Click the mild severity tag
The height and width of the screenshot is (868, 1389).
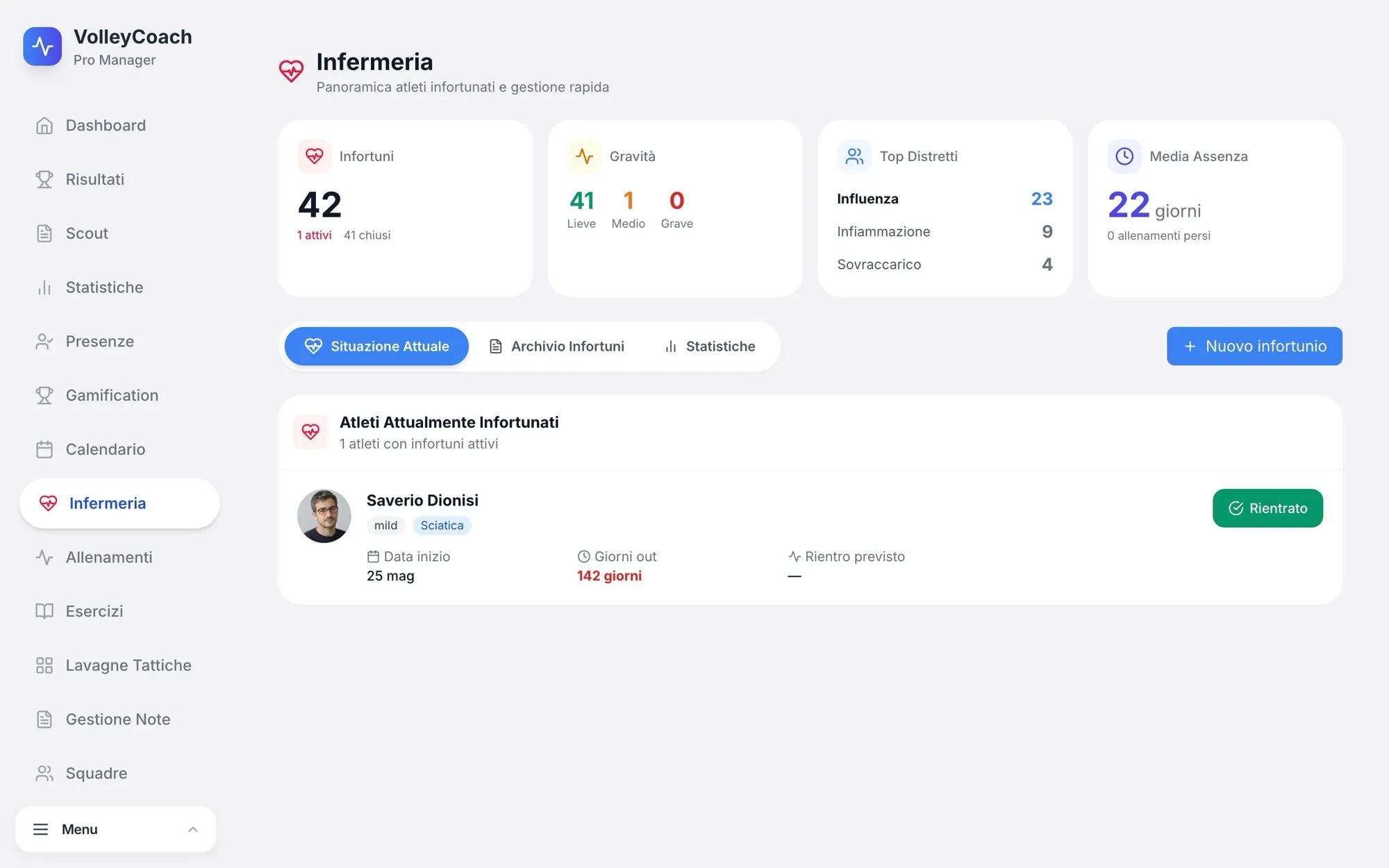coord(385,526)
